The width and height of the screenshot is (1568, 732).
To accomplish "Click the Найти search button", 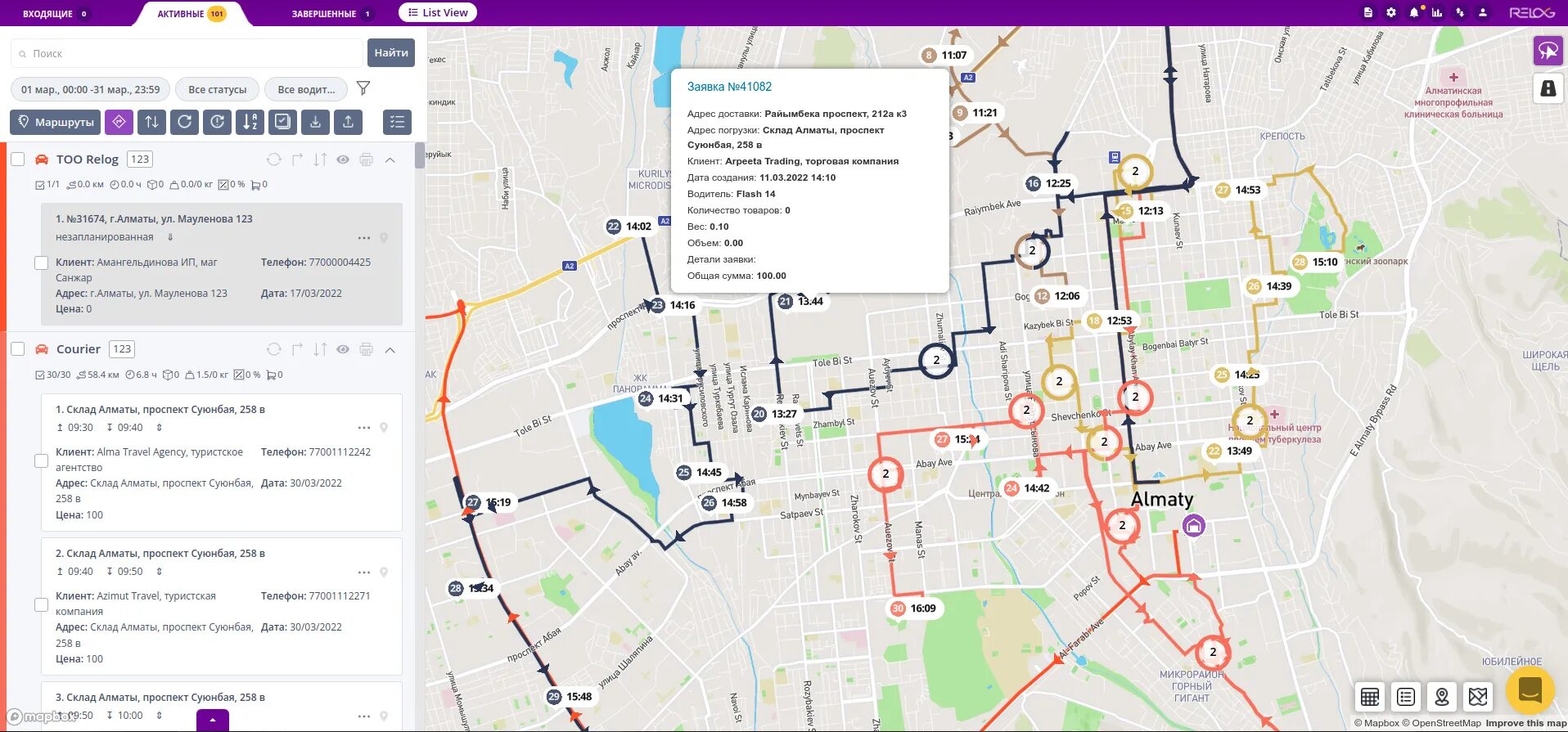I will tap(391, 52).
